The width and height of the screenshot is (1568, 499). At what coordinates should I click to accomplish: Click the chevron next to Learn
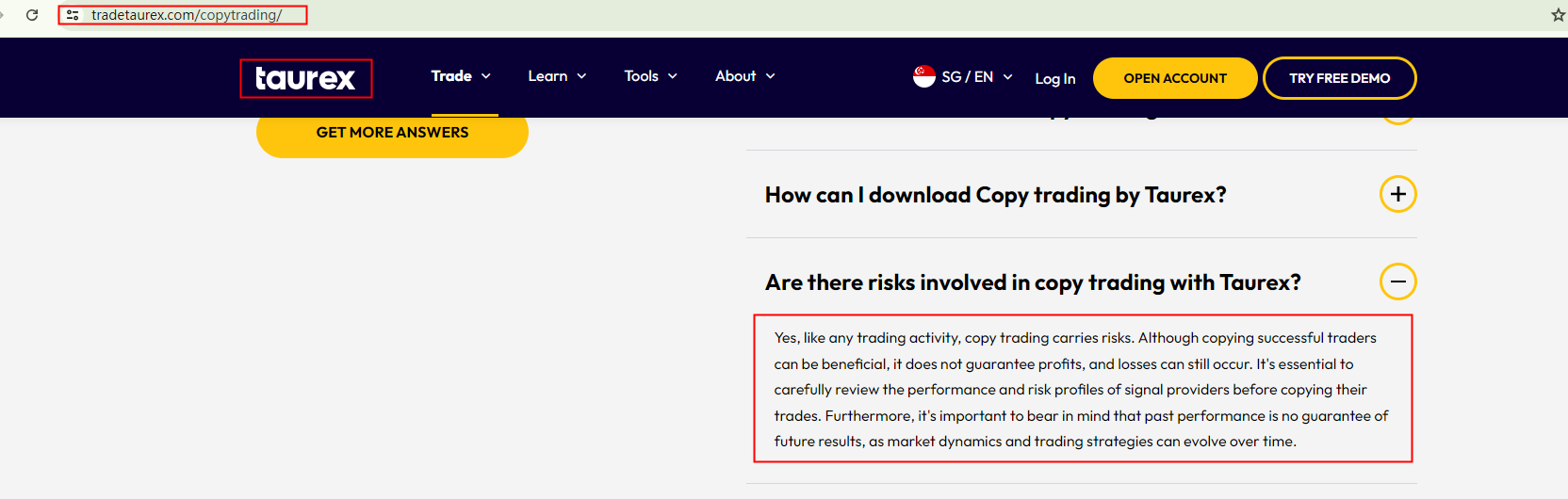point(582,76)
